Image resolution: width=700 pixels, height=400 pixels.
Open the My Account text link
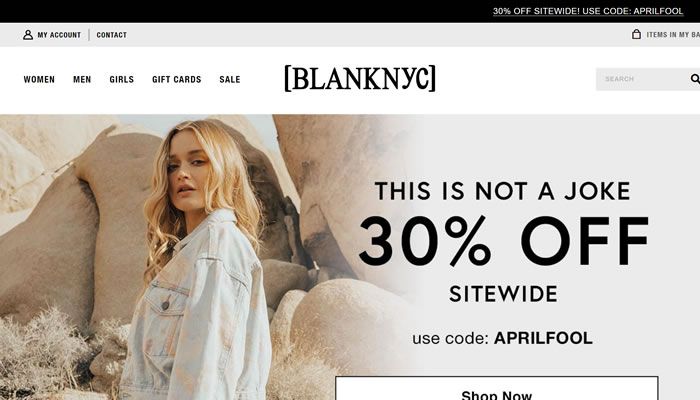[59, 35]
